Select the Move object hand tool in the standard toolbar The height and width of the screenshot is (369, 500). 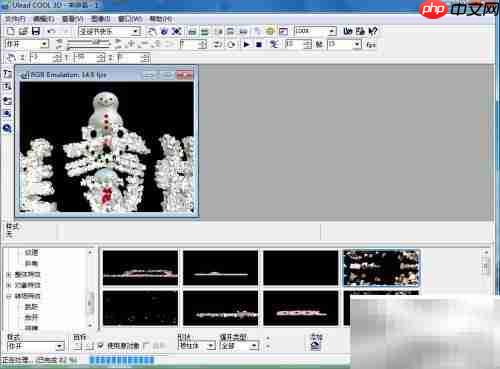pyautogui.click(x=152, y=32)
